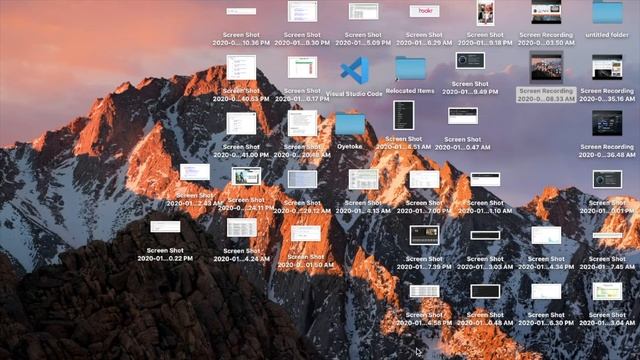Select Screen Shot ending 7.00 PM

[x=424, y=179]
